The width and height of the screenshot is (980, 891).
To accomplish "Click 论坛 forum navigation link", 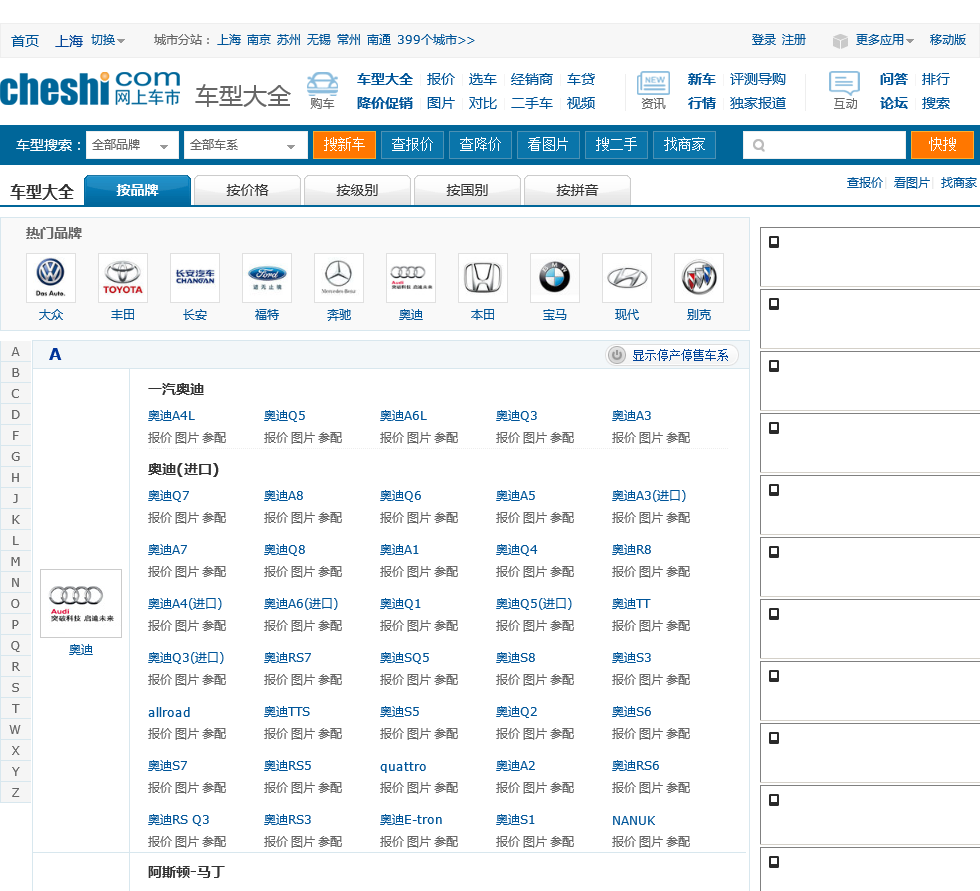I will (x=894, y=103).
